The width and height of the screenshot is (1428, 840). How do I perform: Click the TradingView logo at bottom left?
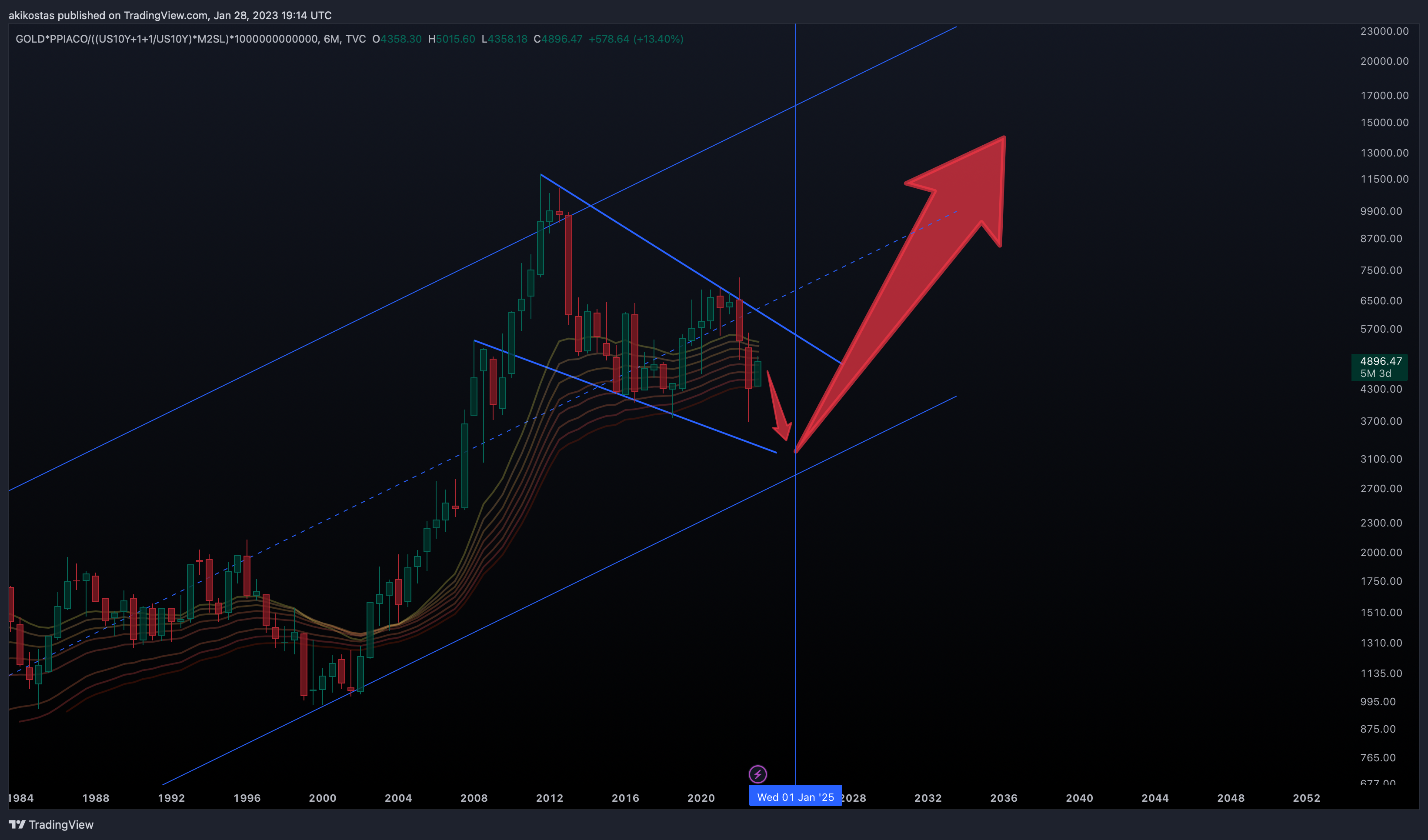51,825
